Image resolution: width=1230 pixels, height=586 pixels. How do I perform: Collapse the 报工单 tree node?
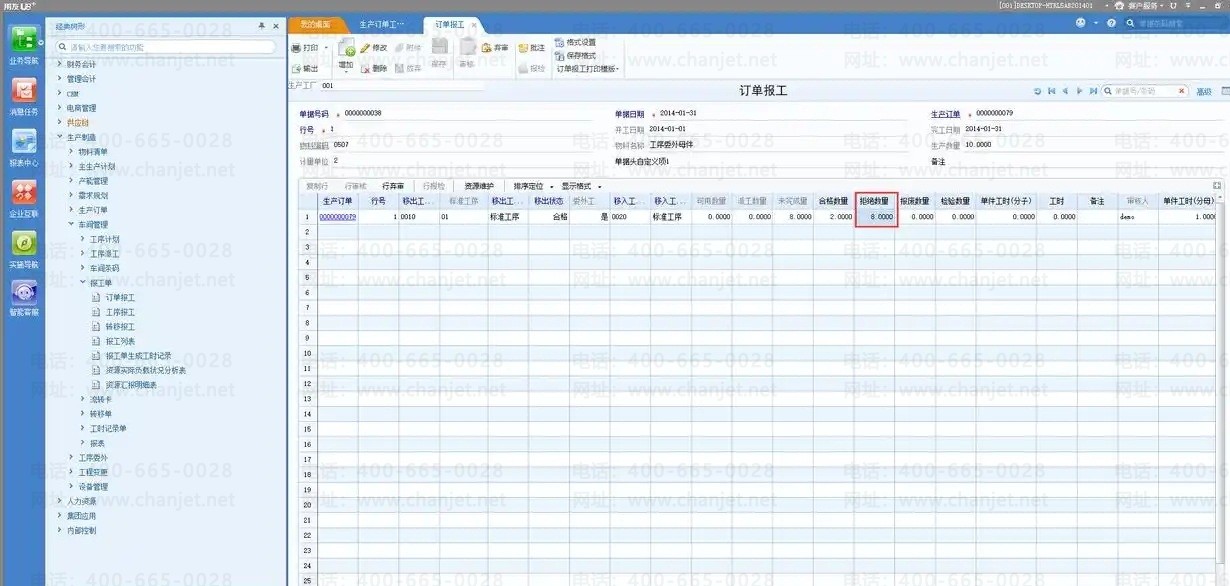click(83, 283)
